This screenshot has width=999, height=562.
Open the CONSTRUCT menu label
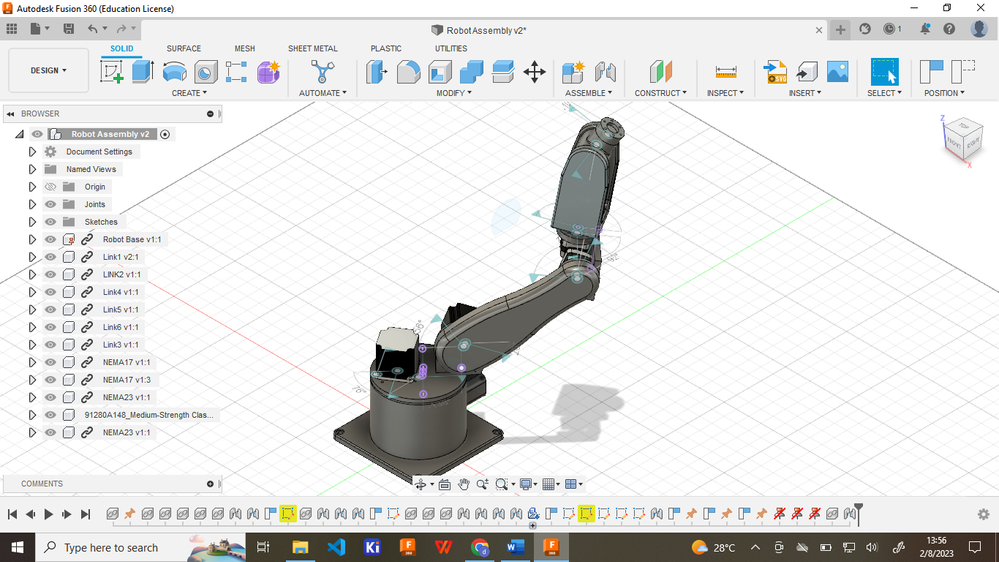[661, 93]
